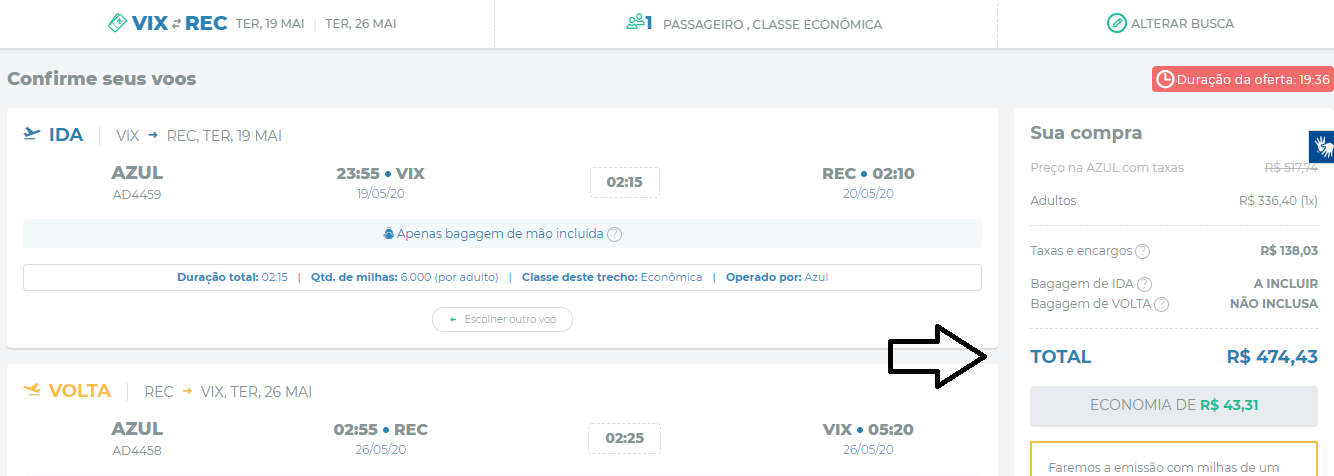This screenshot has width=1334, height=476.
Task: Click the clock icon in offer timer
Action: point(1164,79)
